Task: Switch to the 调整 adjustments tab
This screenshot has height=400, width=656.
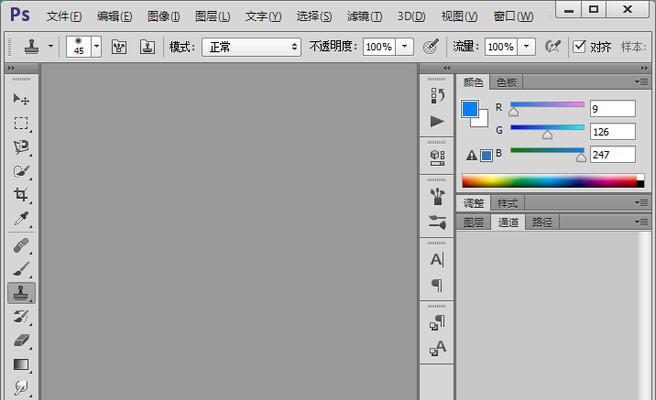Action: click(474, 203)
